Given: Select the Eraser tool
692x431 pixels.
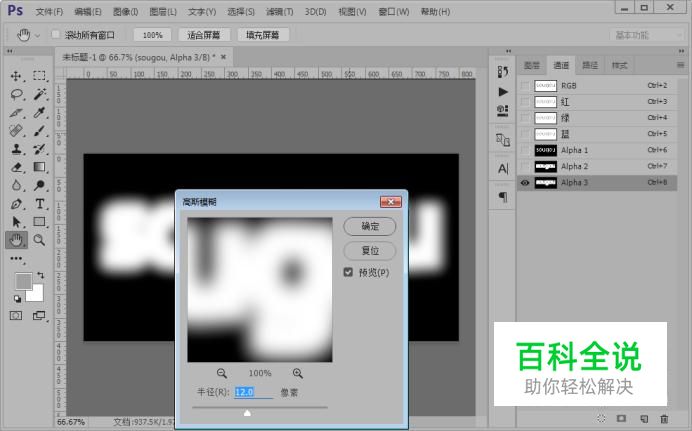Looking at the screenshot, I should 16,167.
